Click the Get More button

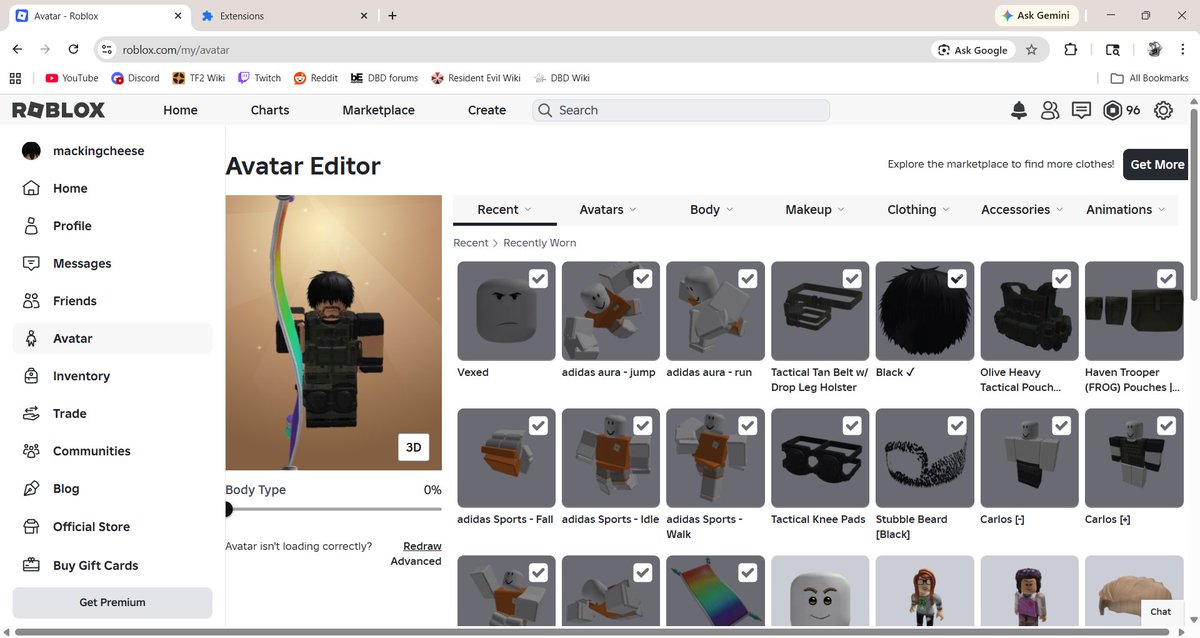(x=1157, y=164)
